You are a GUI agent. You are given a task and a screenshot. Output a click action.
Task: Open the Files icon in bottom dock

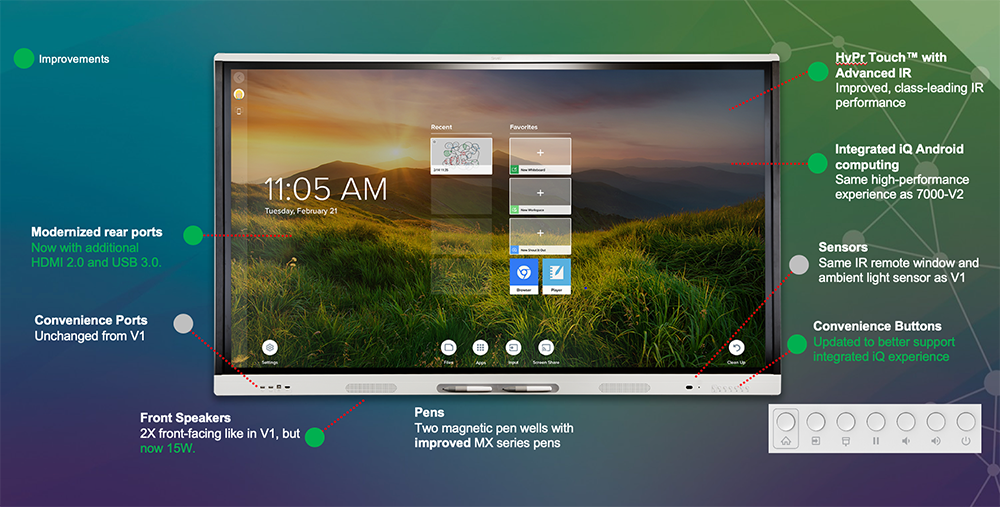click(x=448, y=347)
